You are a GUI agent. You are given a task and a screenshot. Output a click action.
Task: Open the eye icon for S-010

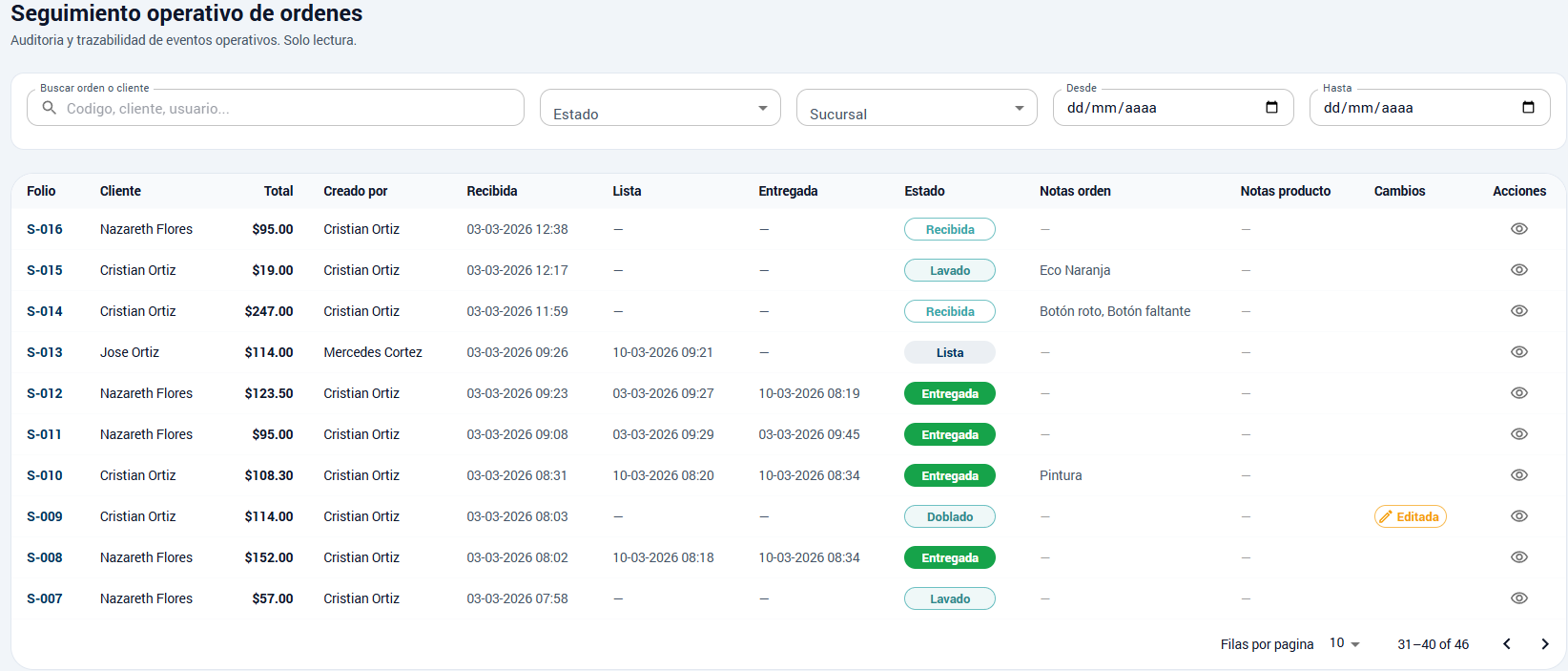tap(1519, 475)
